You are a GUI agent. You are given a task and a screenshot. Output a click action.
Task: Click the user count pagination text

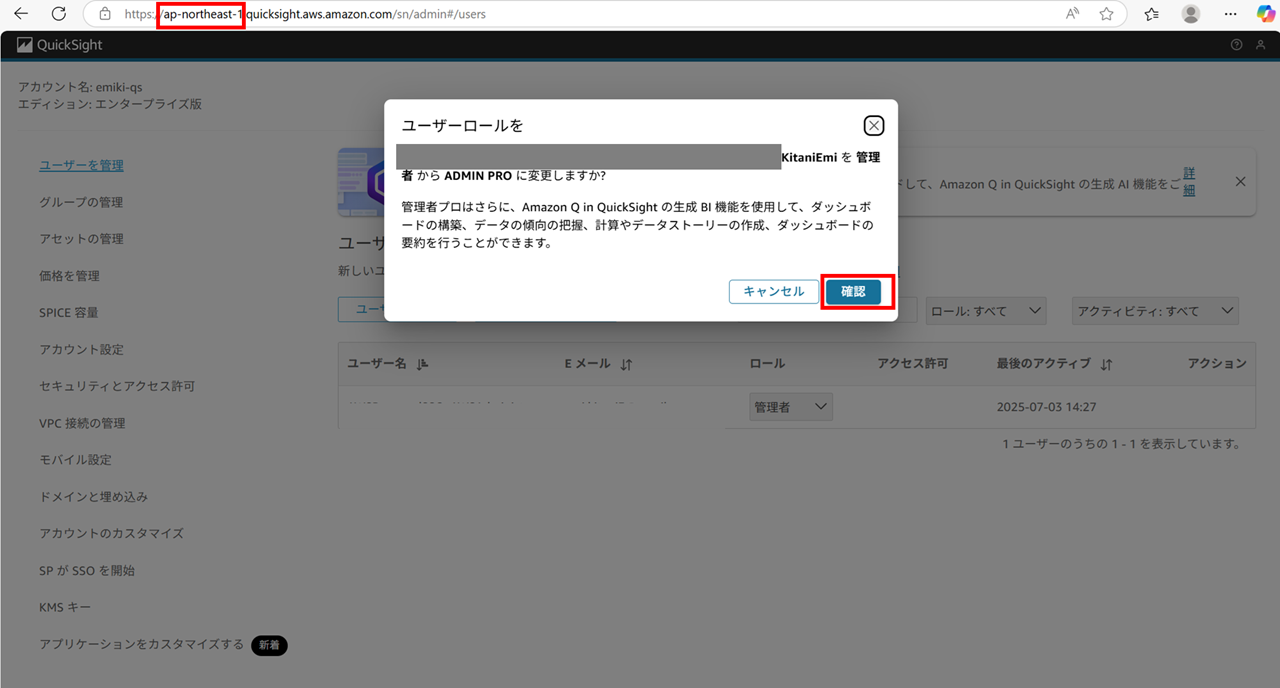pos(1121,444)
